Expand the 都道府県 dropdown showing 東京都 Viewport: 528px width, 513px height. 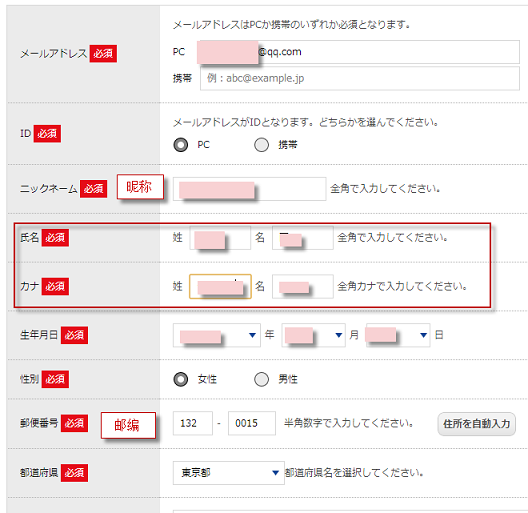point(229,473)
